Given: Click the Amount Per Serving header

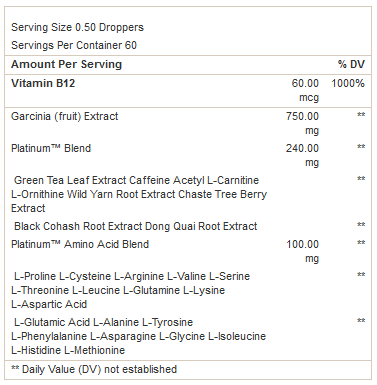Looking at the screenshot, I should point(67,64).
